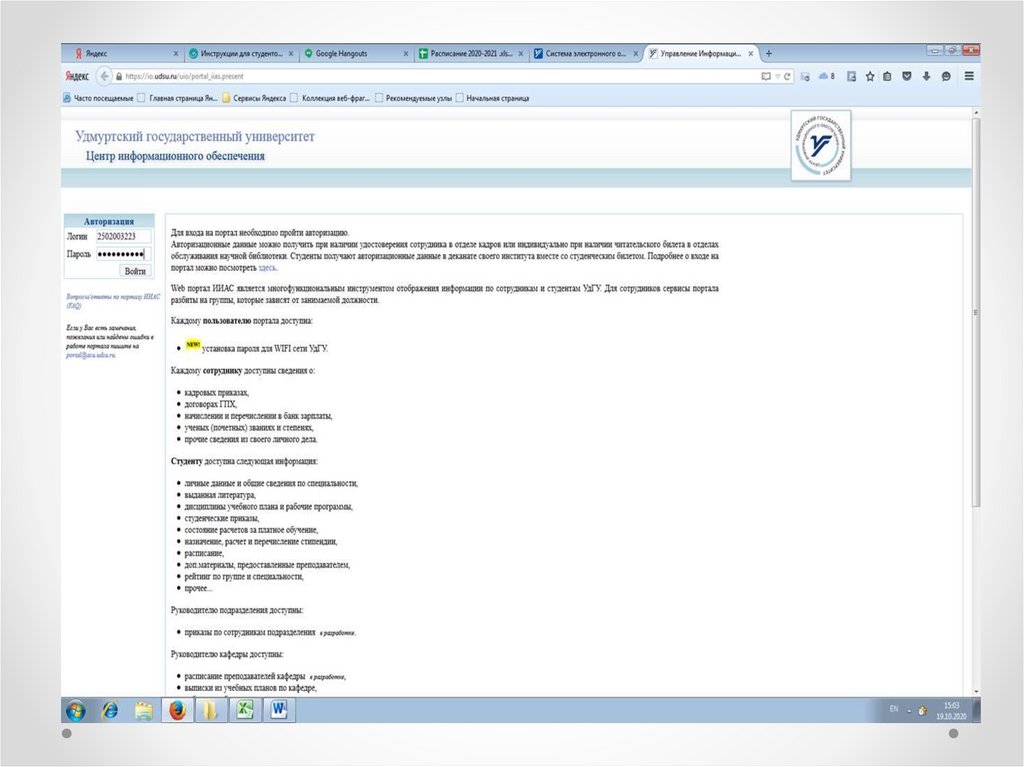The height and width of the screenshot is (767, 1024).
Task: Open the downloads arrow icon
Action: pos(926,76)
